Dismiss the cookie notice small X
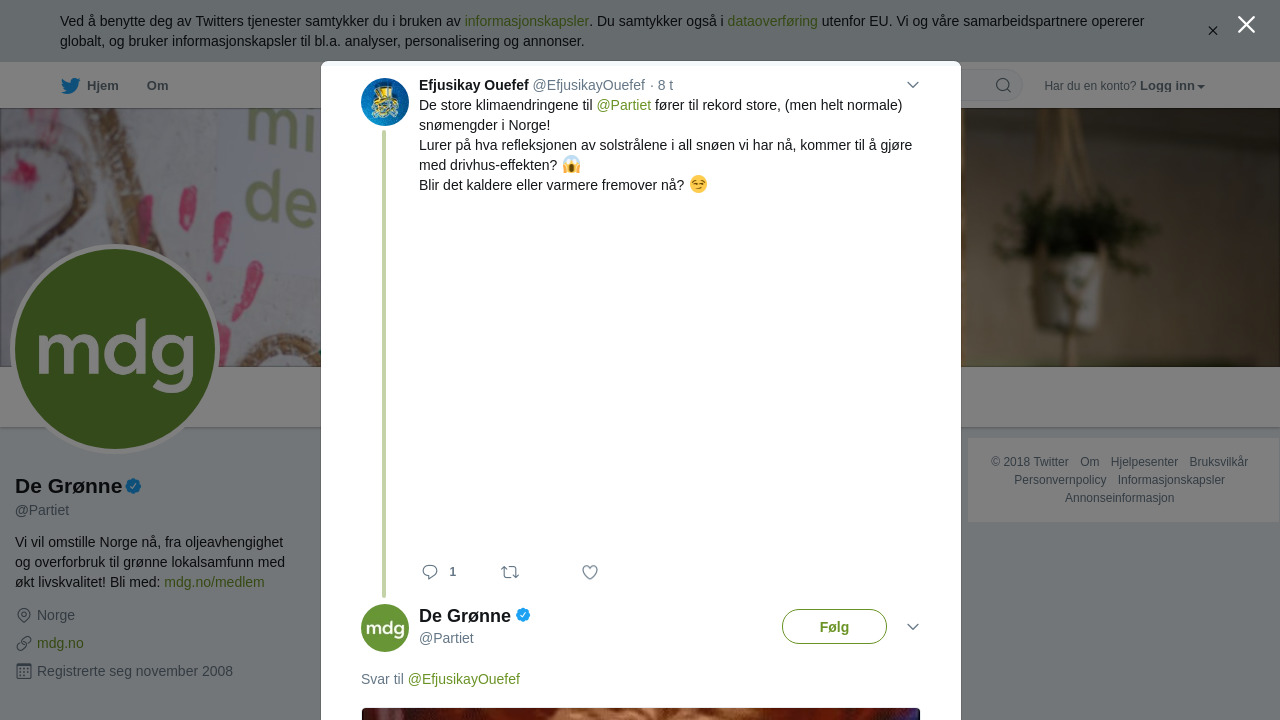The height and width of the screenshot is (720, 1280). point(1212,31)
